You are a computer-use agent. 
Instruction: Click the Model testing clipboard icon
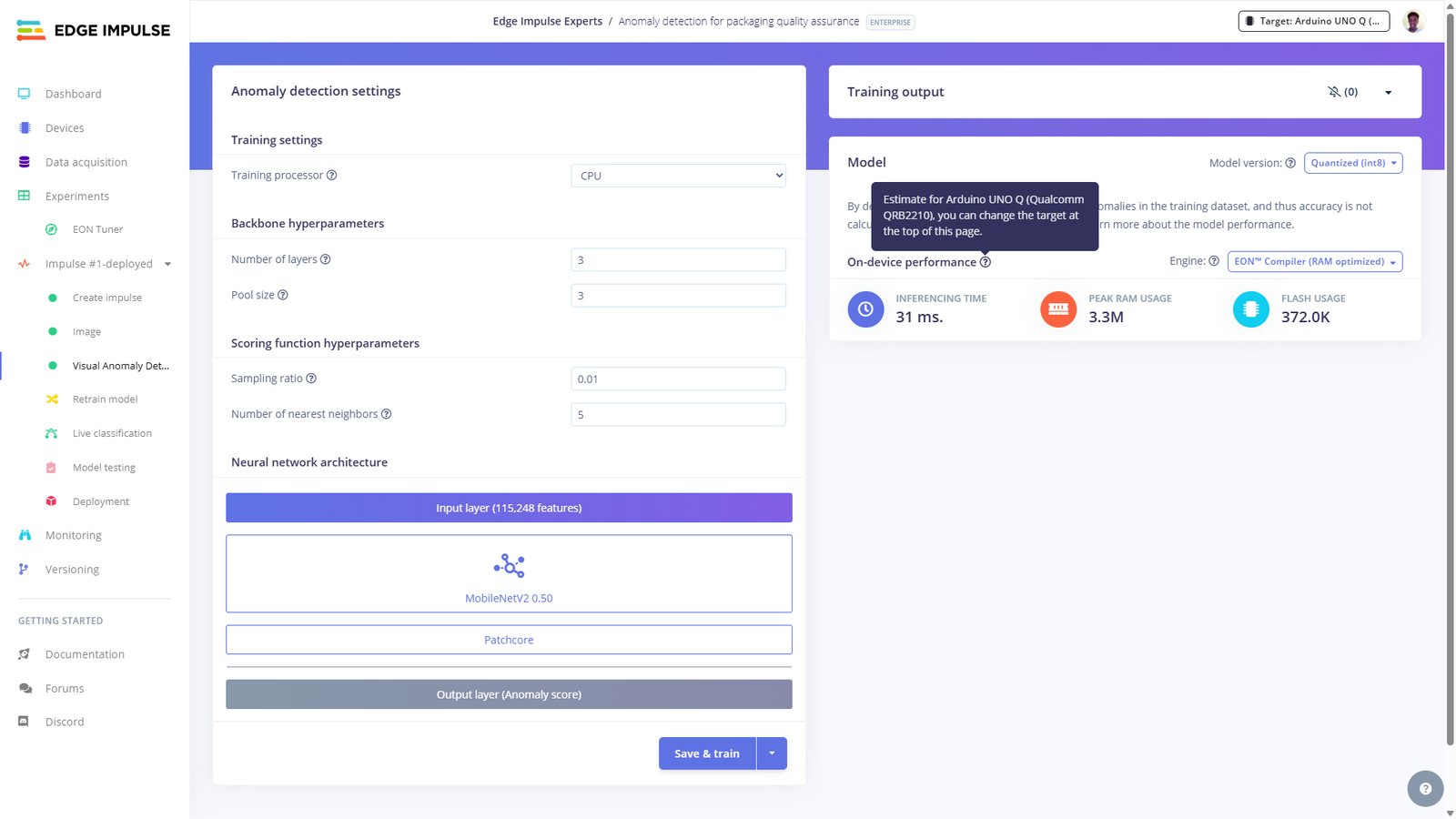[52, 468]
